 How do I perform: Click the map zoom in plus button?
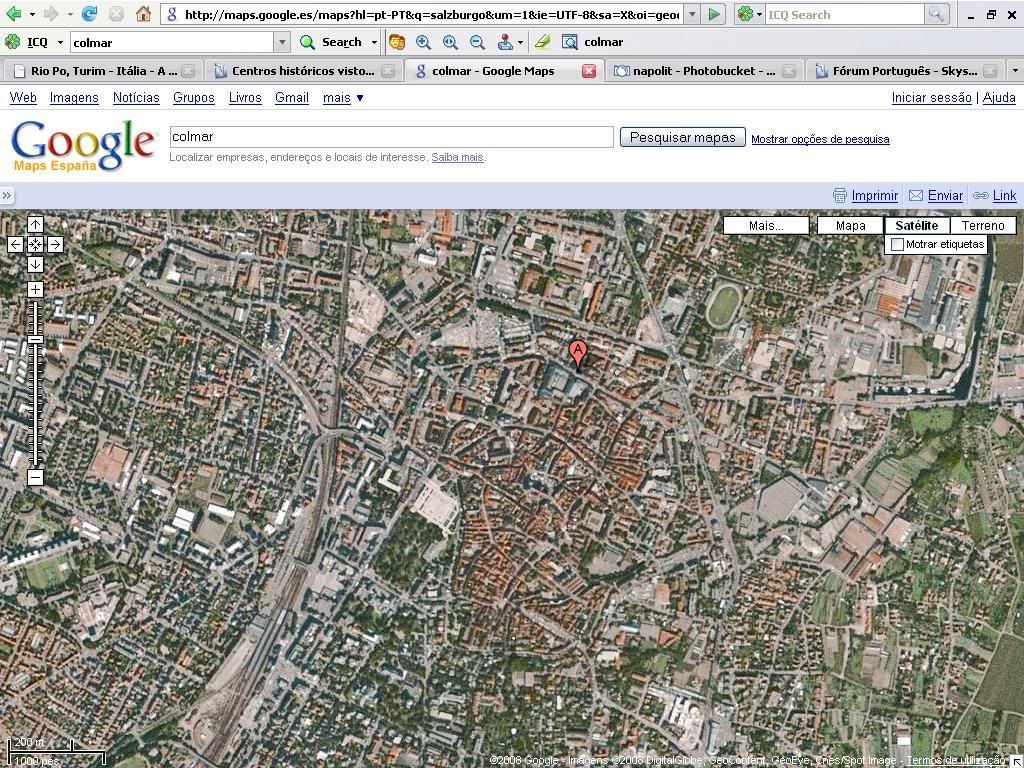(35, 290)
